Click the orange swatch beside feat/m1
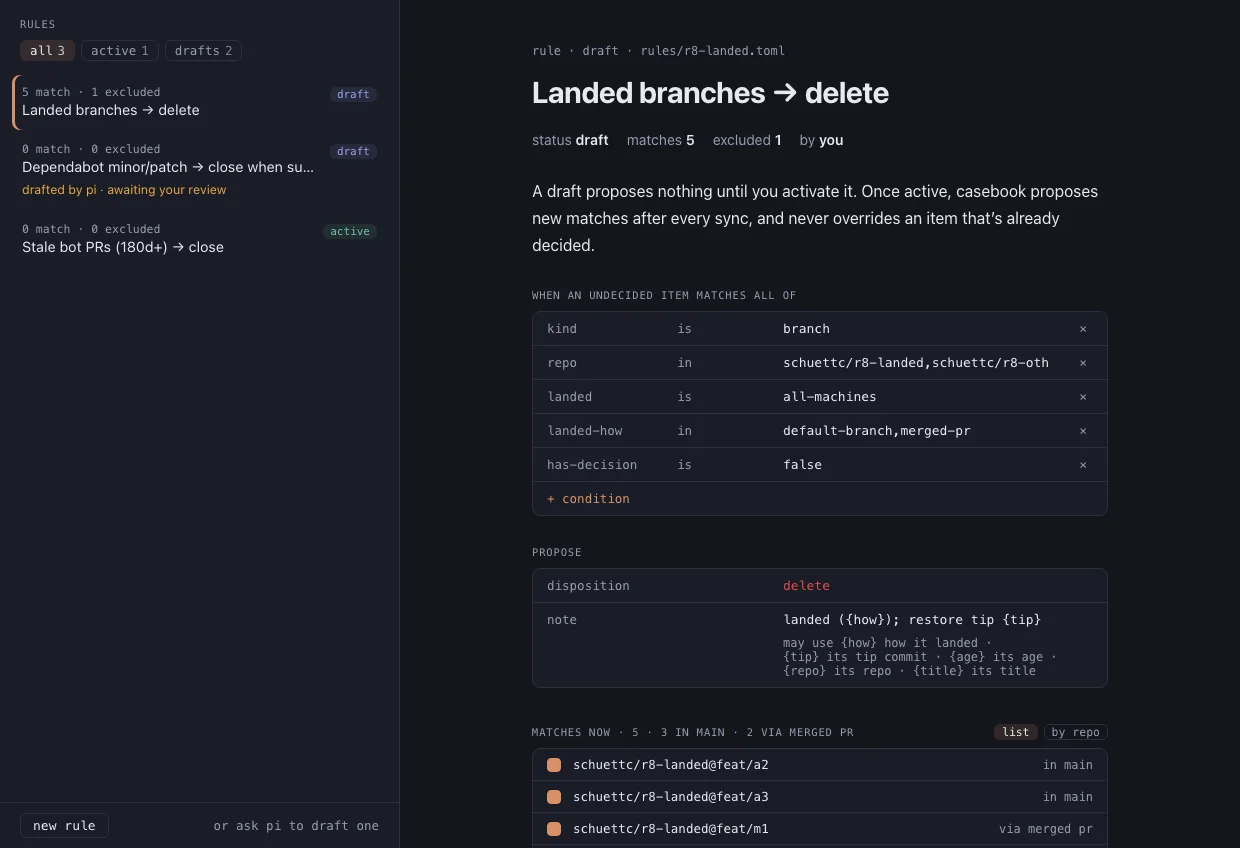 coord(554,829)
